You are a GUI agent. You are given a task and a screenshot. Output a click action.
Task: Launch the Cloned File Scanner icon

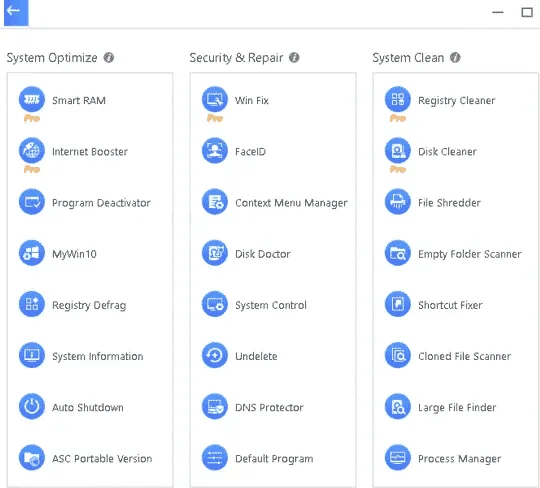398,355
